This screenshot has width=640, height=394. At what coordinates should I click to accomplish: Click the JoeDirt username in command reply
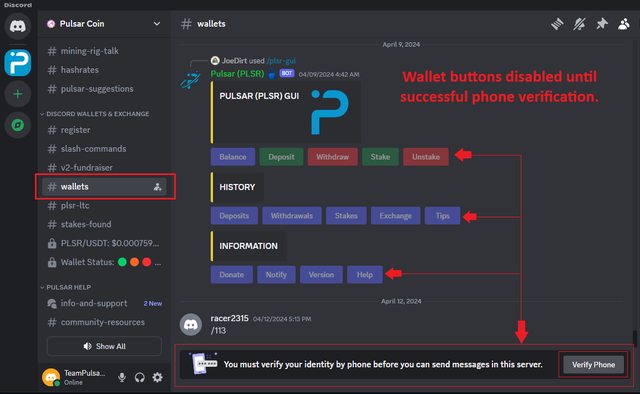click(234, 61)
